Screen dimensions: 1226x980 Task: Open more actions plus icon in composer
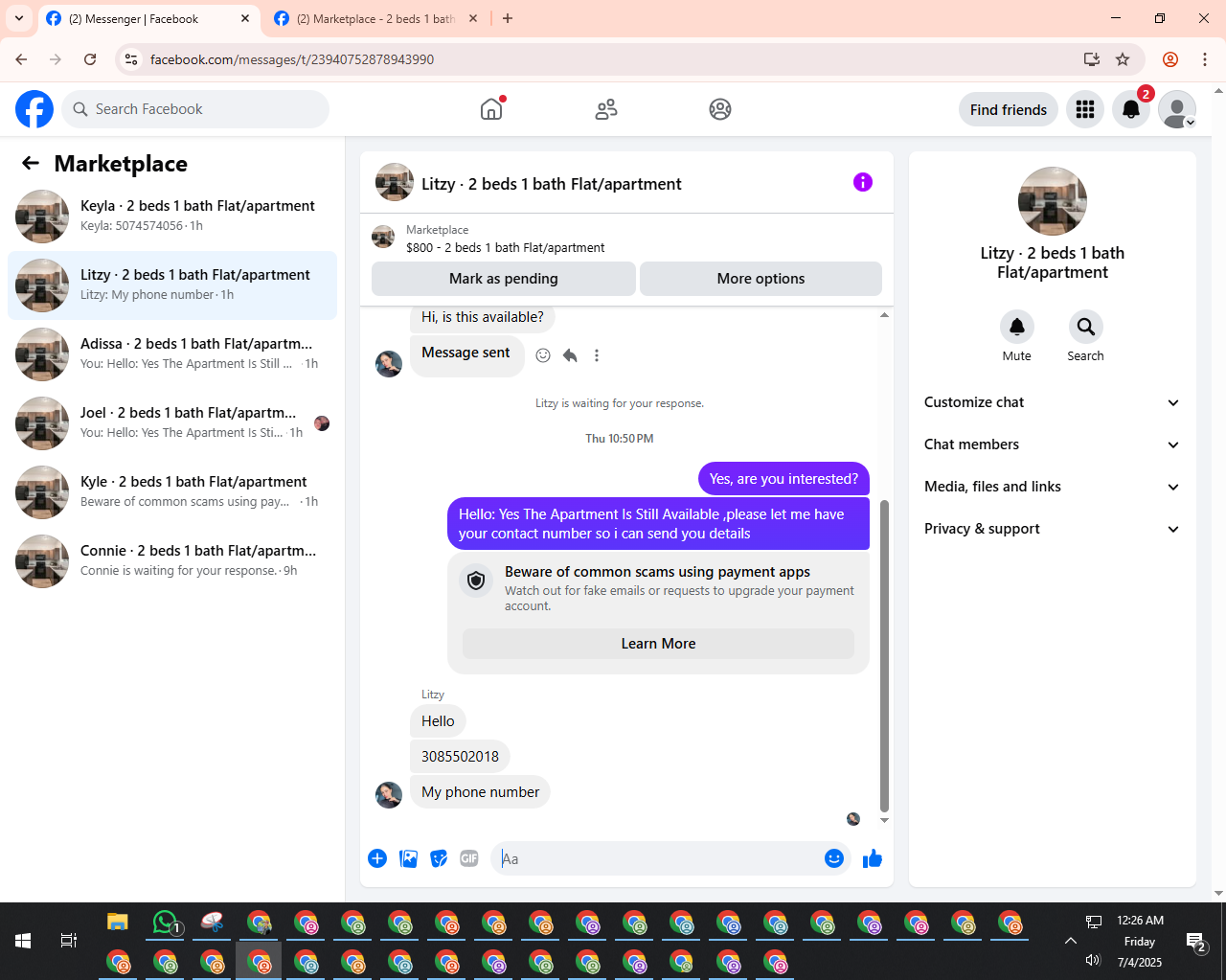click(377, 858)
